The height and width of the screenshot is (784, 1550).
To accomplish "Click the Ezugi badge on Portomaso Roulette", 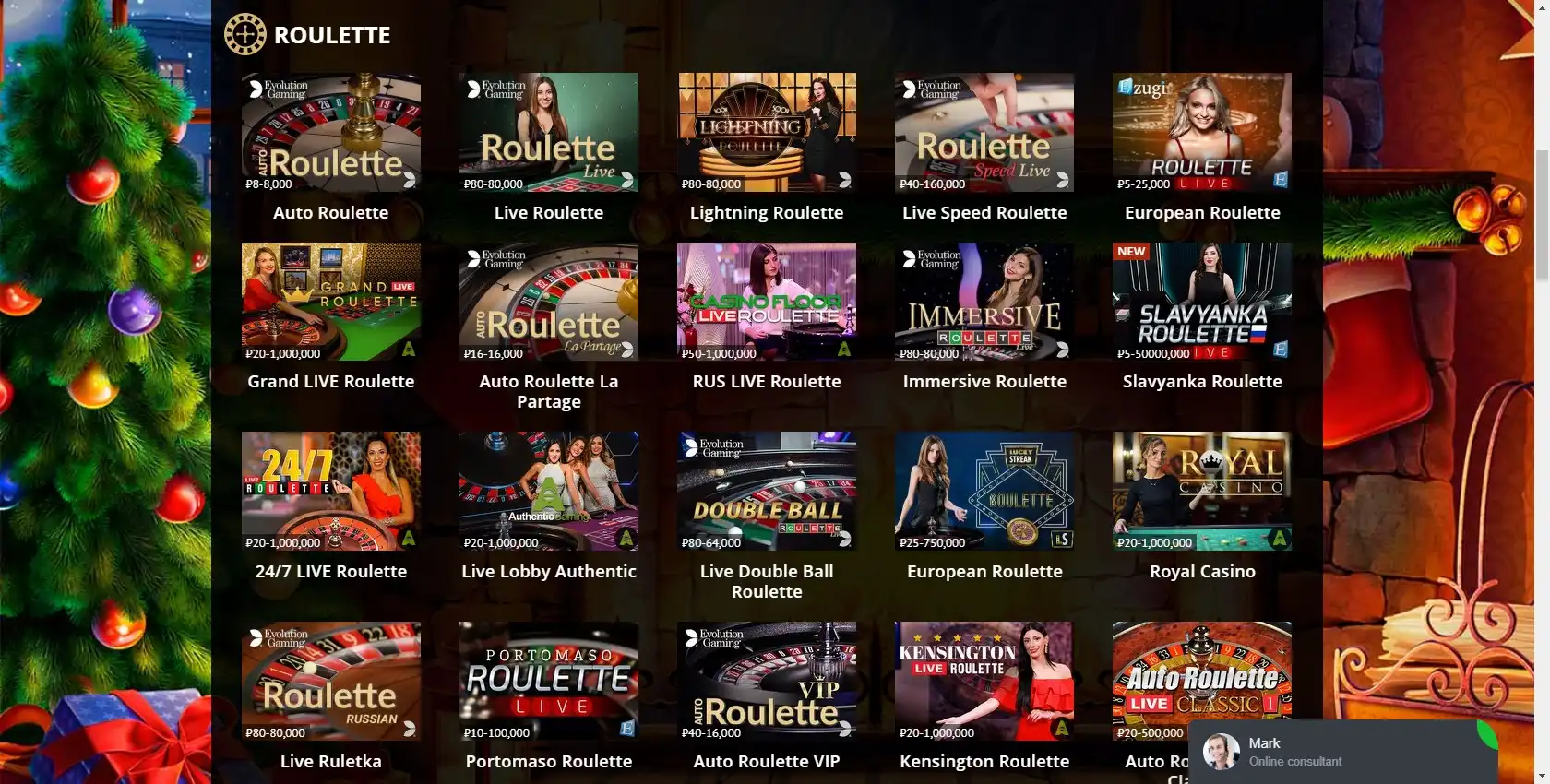I will 627,729.
